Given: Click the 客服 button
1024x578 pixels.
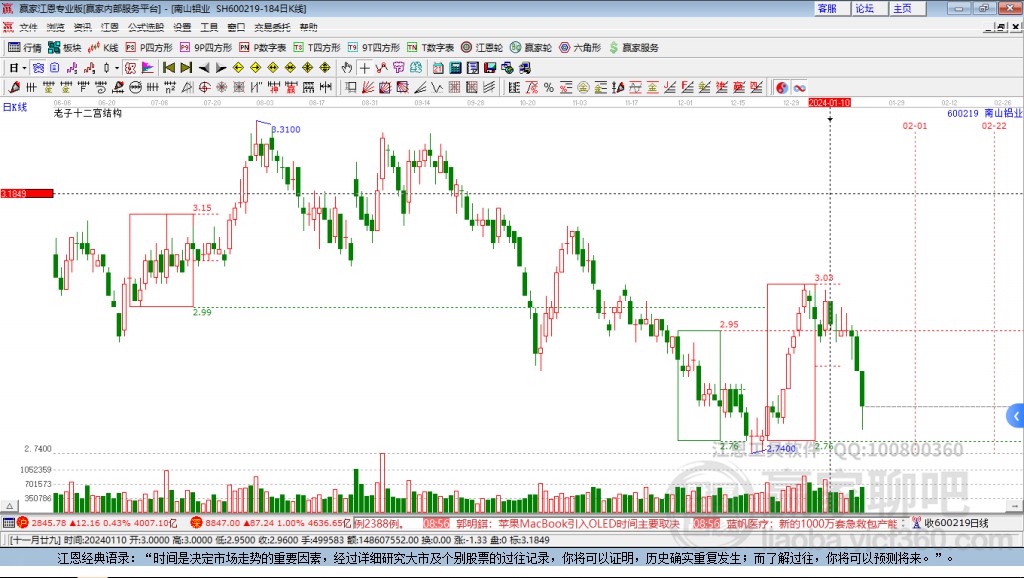Looking at the screenshot, I should (x=831, y=8).
